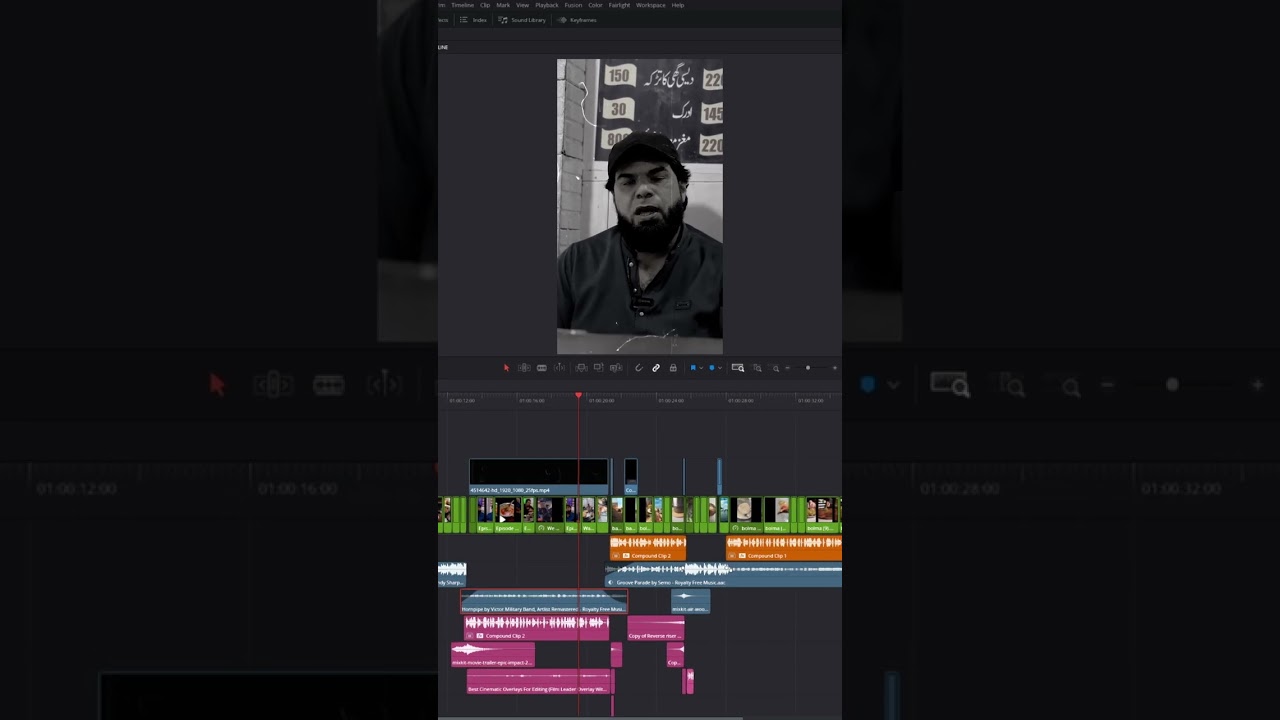Open the Workspace menu
This screenshot has height=720, width=1280.
click(651, 5)
